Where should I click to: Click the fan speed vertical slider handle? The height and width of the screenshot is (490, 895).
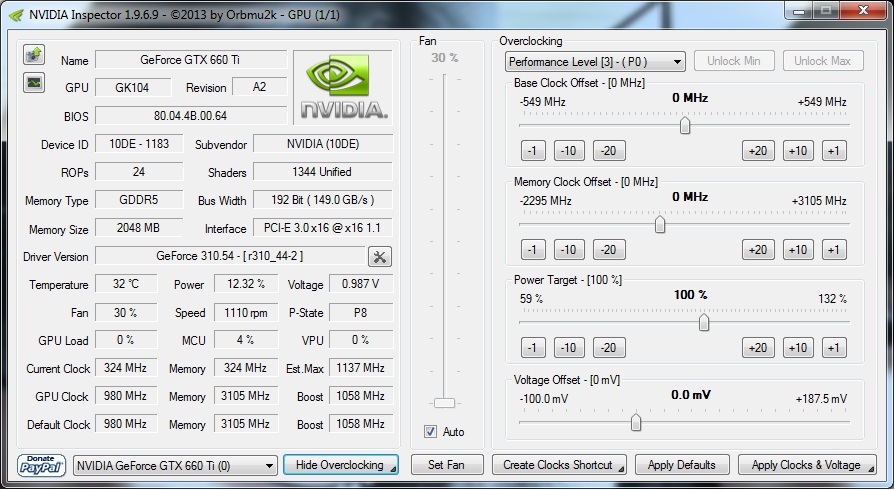[x=444, y=403]
